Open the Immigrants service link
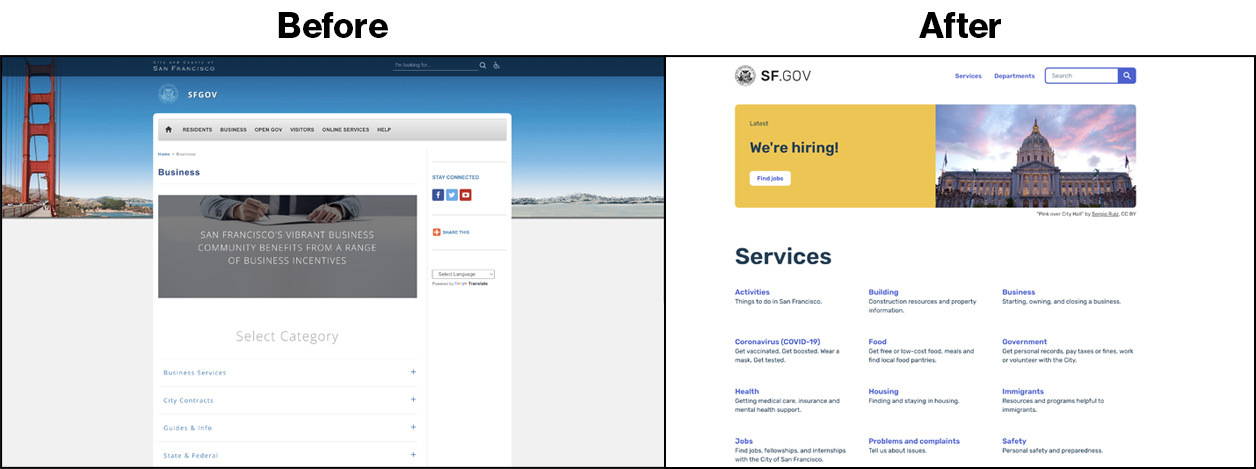1256x469 pixels. 1023,392
